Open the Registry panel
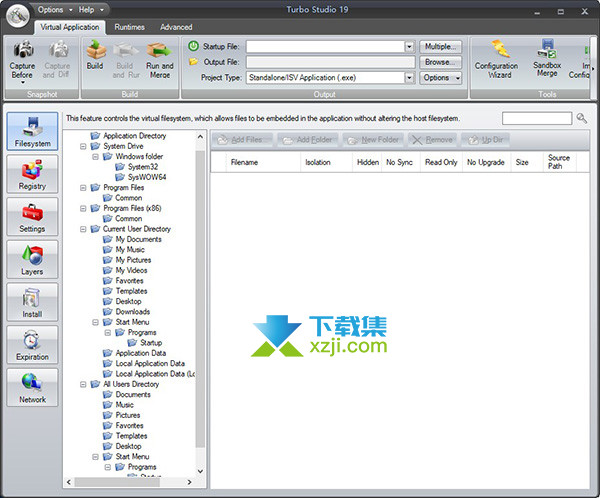The height and width of the screenshot is (498, 600). coord(33,174)
